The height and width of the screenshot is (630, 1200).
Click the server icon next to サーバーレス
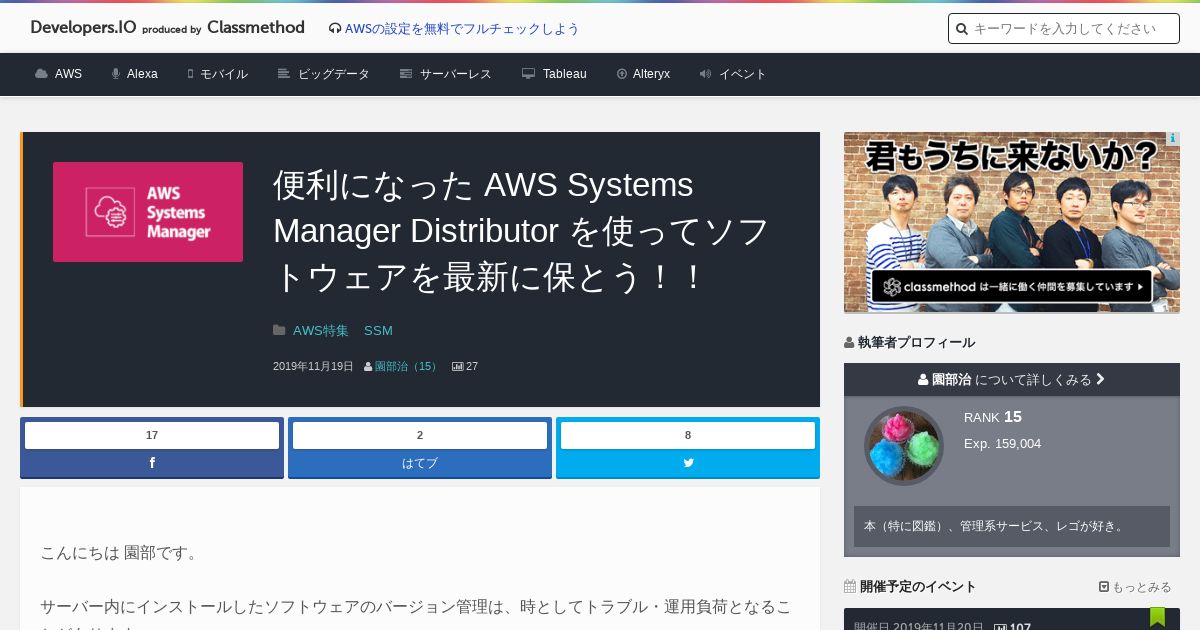point(406,74)
